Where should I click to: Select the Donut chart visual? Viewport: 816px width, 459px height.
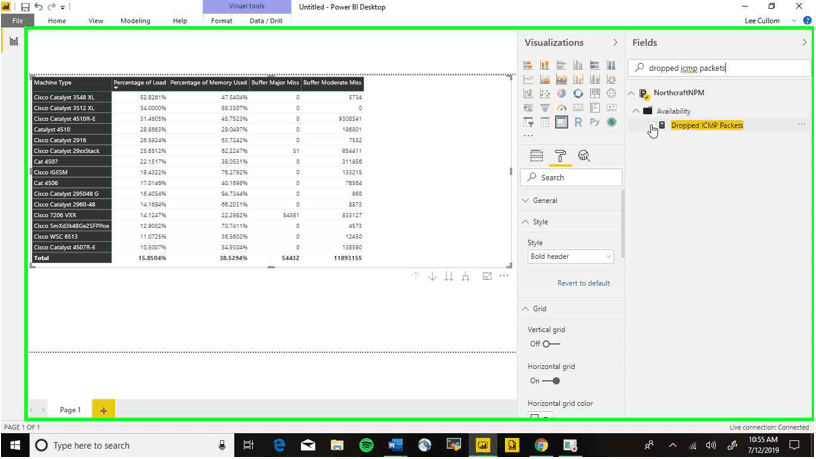click(578, 94)
